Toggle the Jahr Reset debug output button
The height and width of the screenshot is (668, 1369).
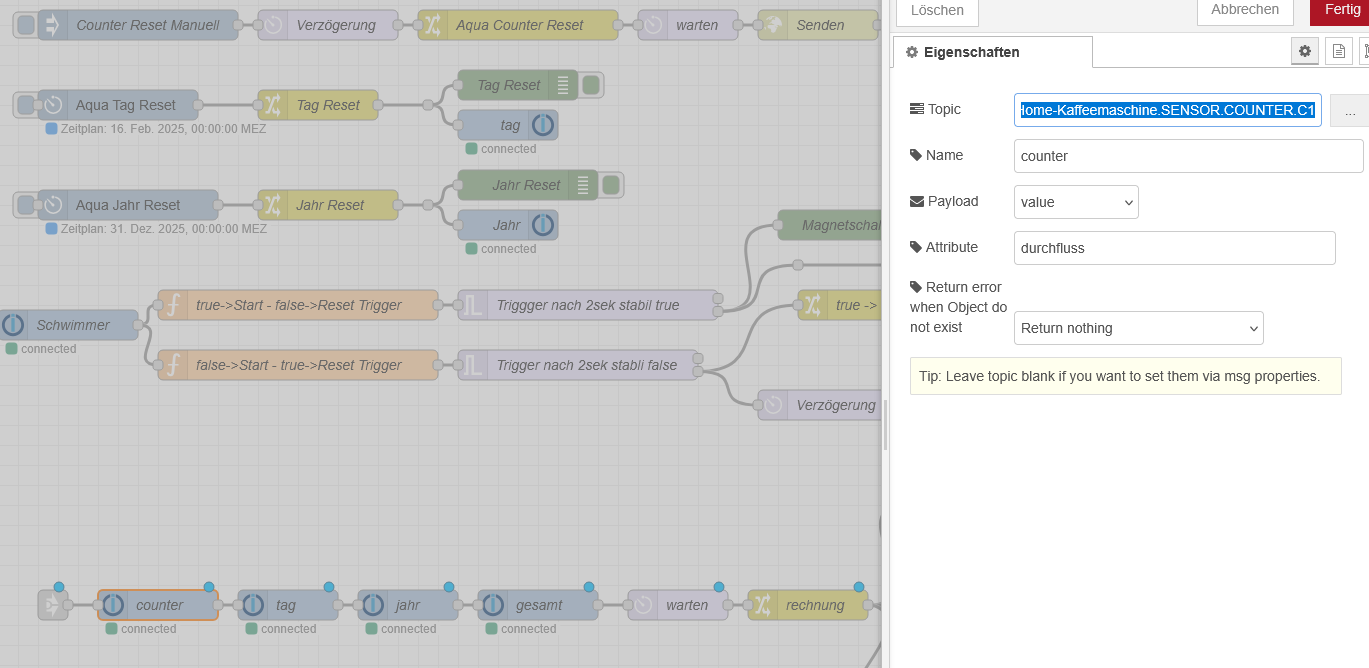click(x=611, y=185)
